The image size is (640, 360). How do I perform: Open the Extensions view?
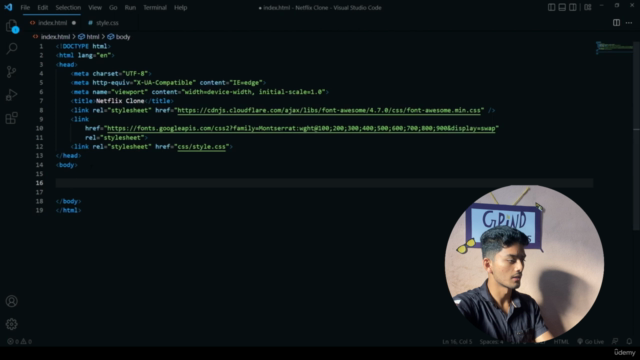[11, 118]
